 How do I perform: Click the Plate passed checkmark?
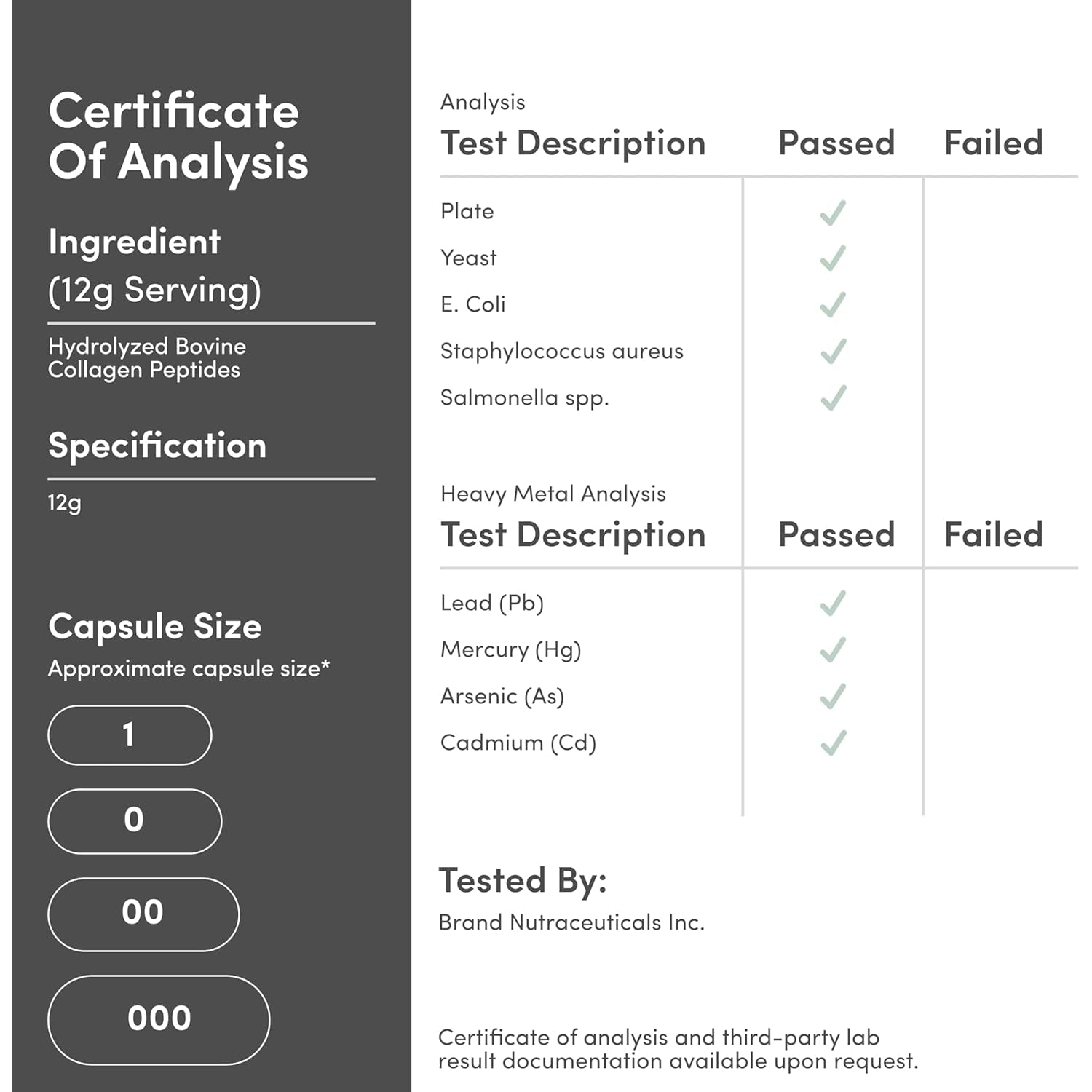pos(833,212)
